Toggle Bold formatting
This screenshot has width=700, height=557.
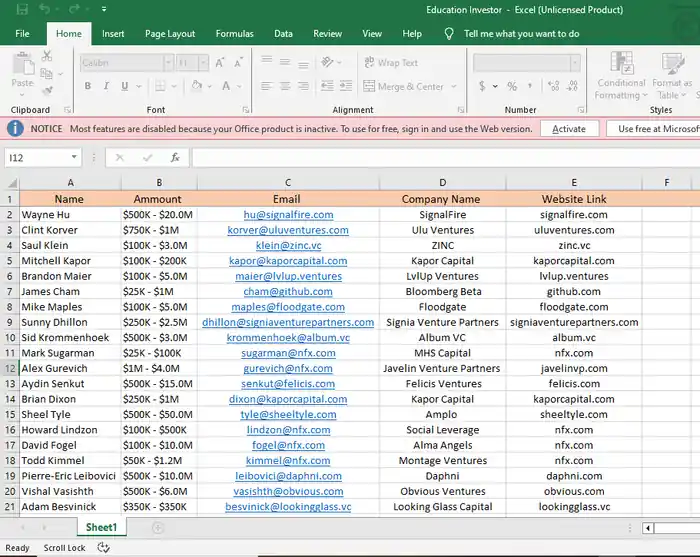click(x=88, y=86)
